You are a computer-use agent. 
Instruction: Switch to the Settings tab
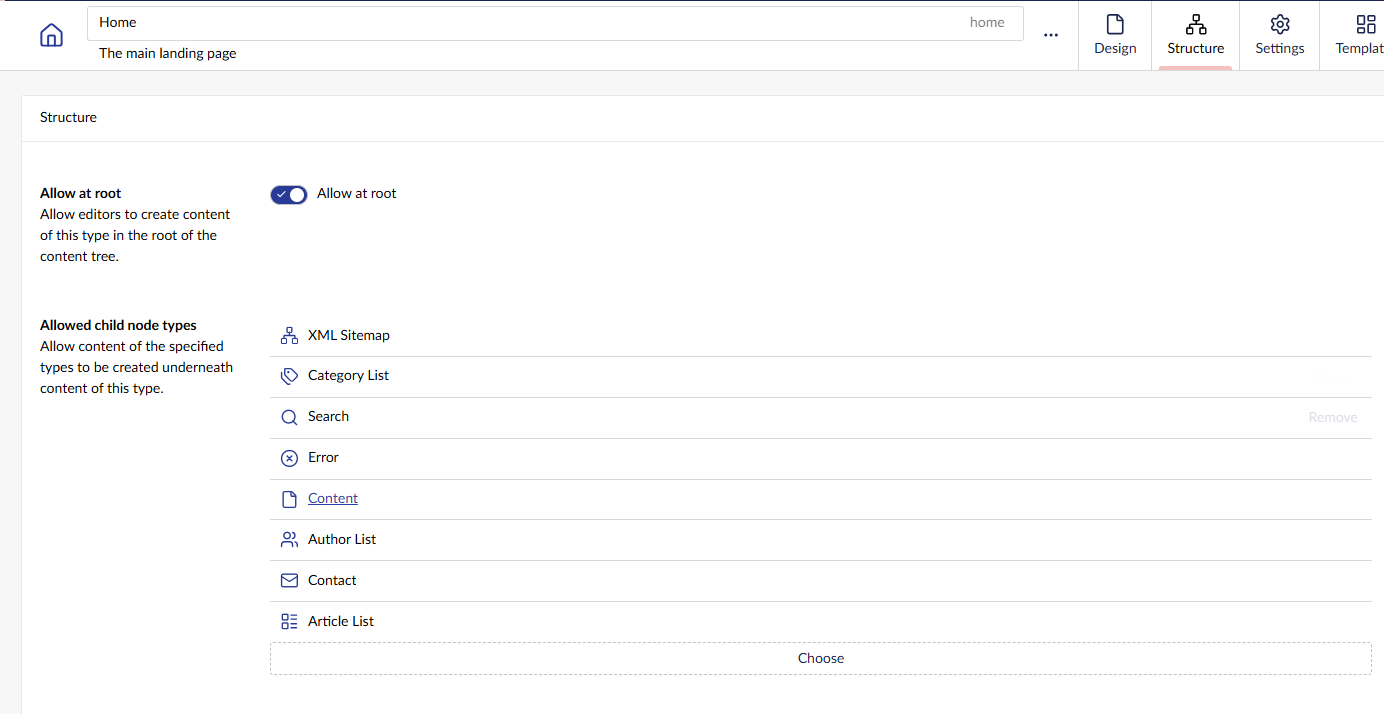click(1280, 36)
